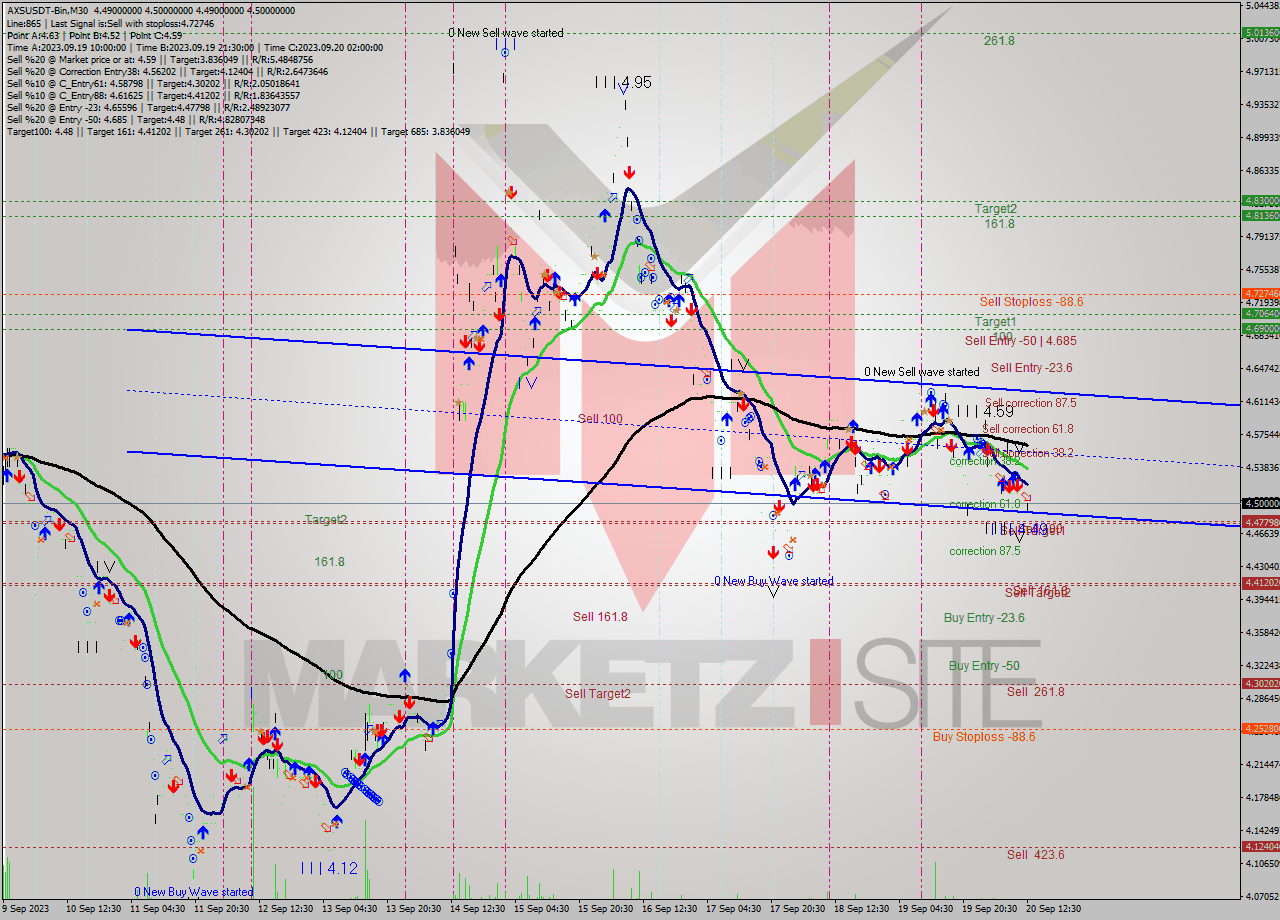Click the red 4.30202 price tag
Viewport: 1280px width, 920px height.
click(1260, 683)
